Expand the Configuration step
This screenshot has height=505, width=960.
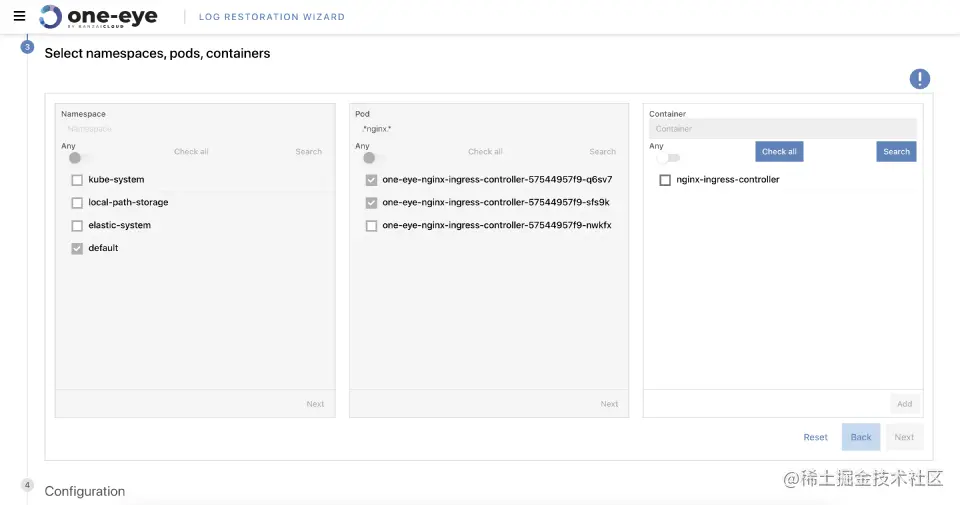[x=85, y=491]
